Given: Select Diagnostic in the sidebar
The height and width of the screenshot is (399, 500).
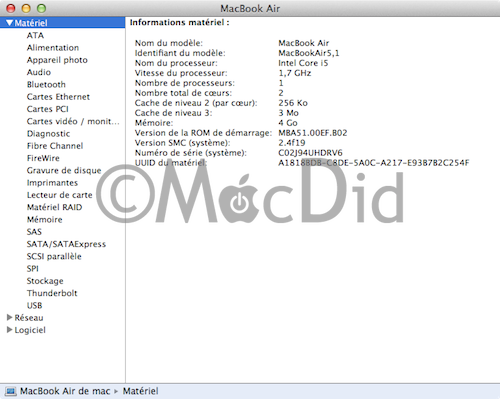Looking at the screenshot, I should (x=49, y=134).
